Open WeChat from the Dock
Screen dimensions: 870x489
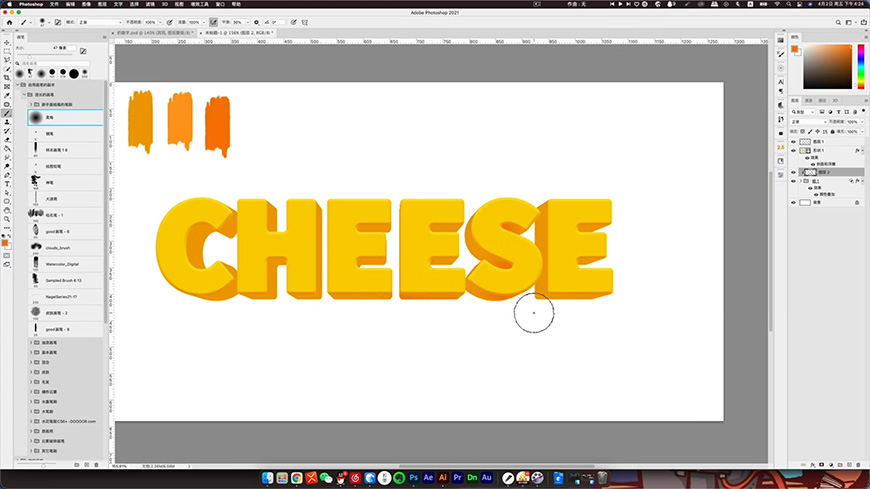[x=325, y=478]
